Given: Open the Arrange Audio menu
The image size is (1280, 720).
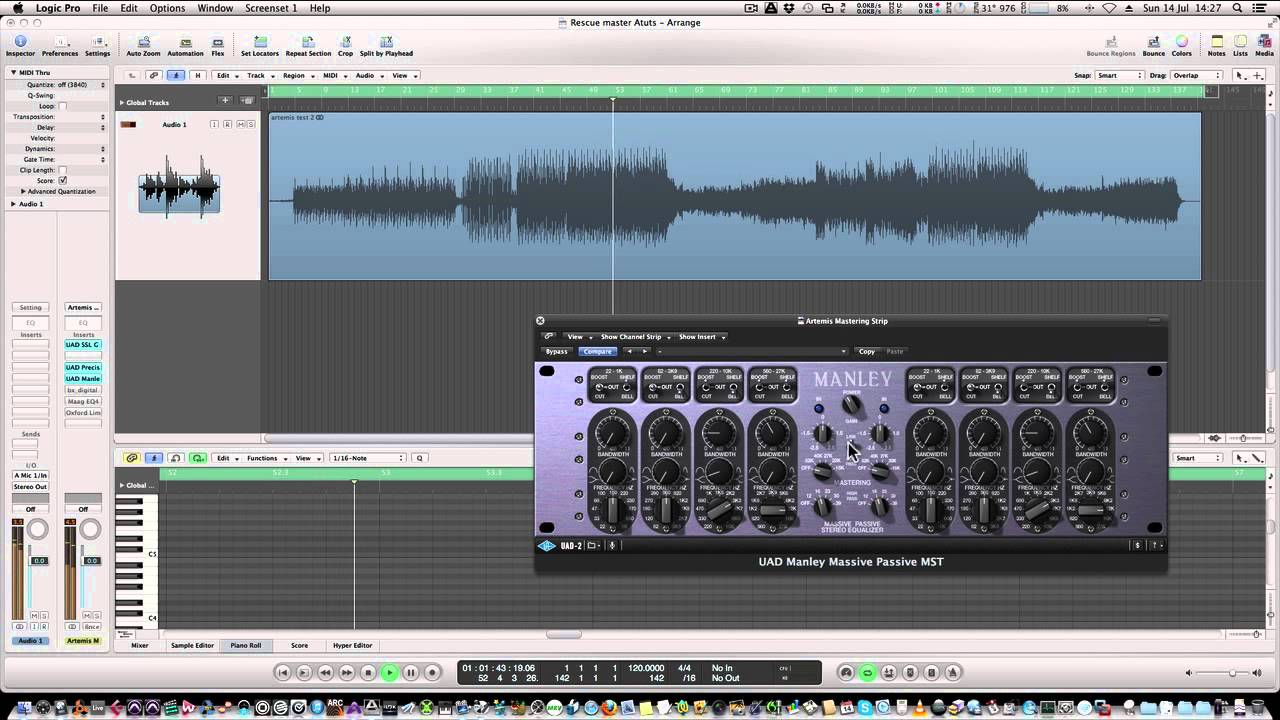Looking at the screenshot, I should [367, 75].
